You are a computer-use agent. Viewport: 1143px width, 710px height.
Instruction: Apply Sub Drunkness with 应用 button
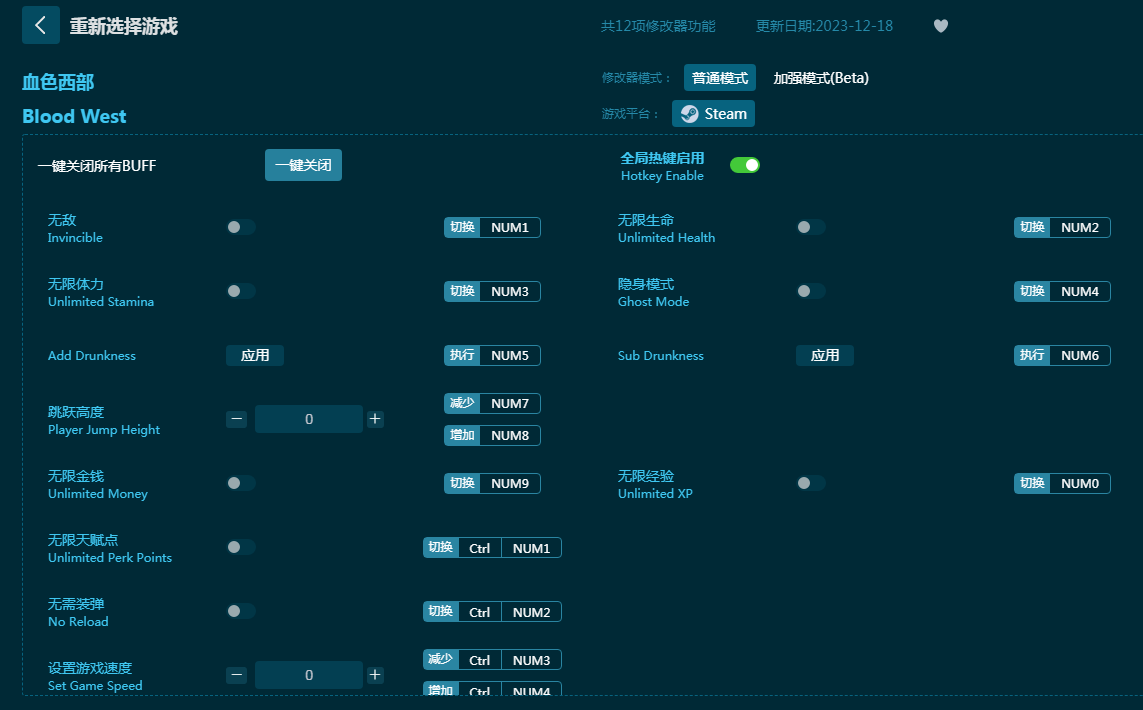point(825,355)
